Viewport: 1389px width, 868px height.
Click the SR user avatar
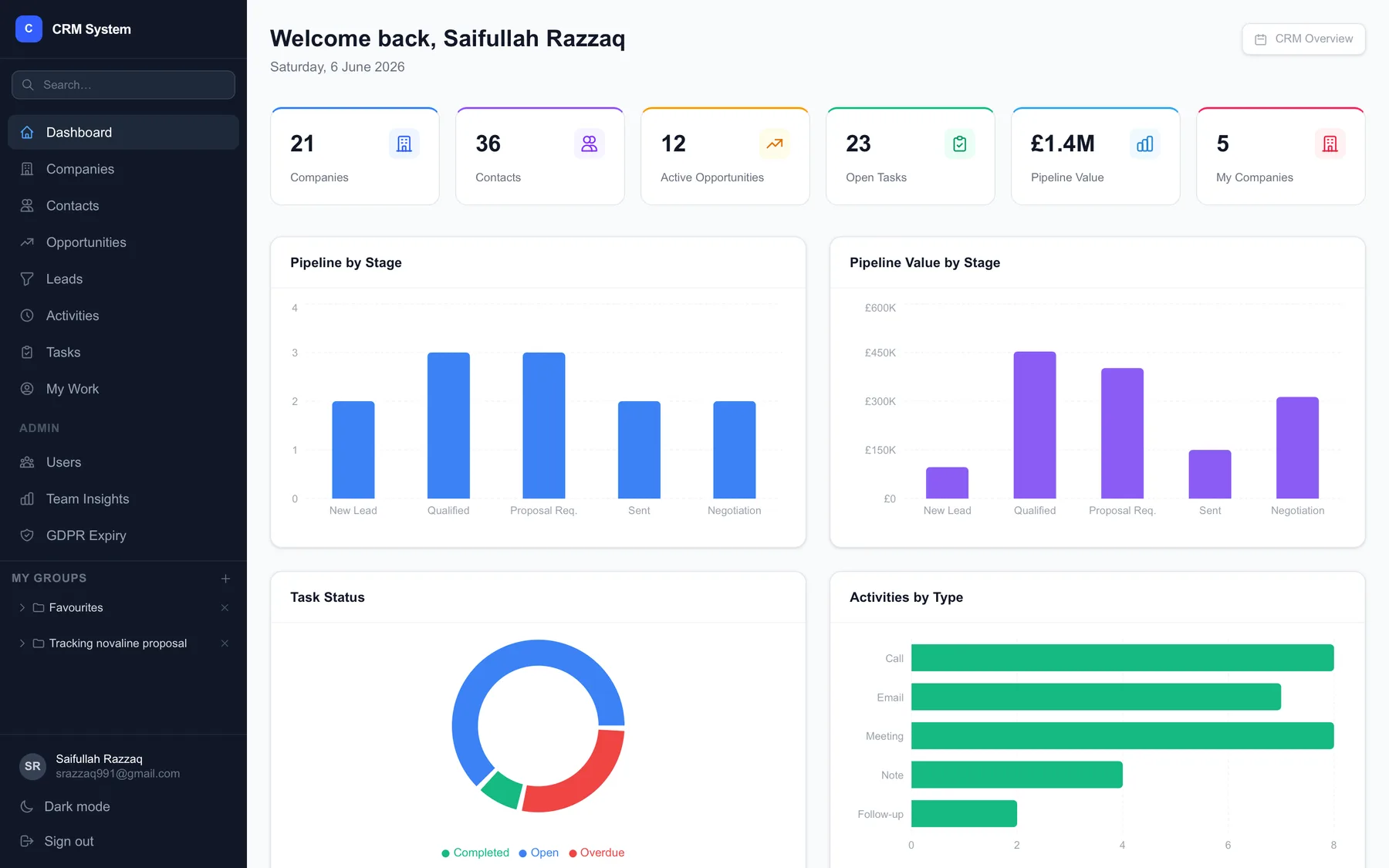click(x=32, y=766)
